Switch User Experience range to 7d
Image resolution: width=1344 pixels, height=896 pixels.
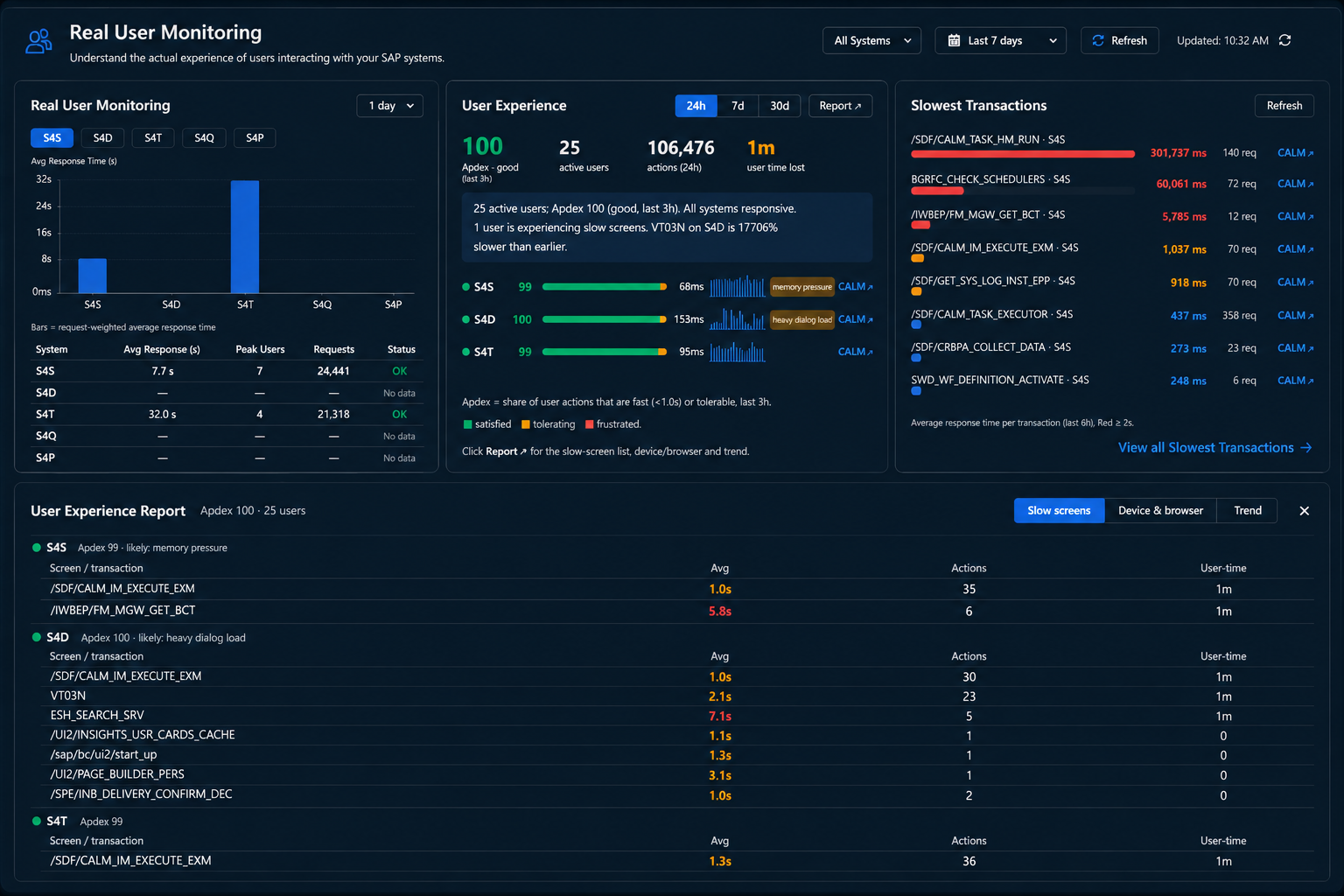738,106
